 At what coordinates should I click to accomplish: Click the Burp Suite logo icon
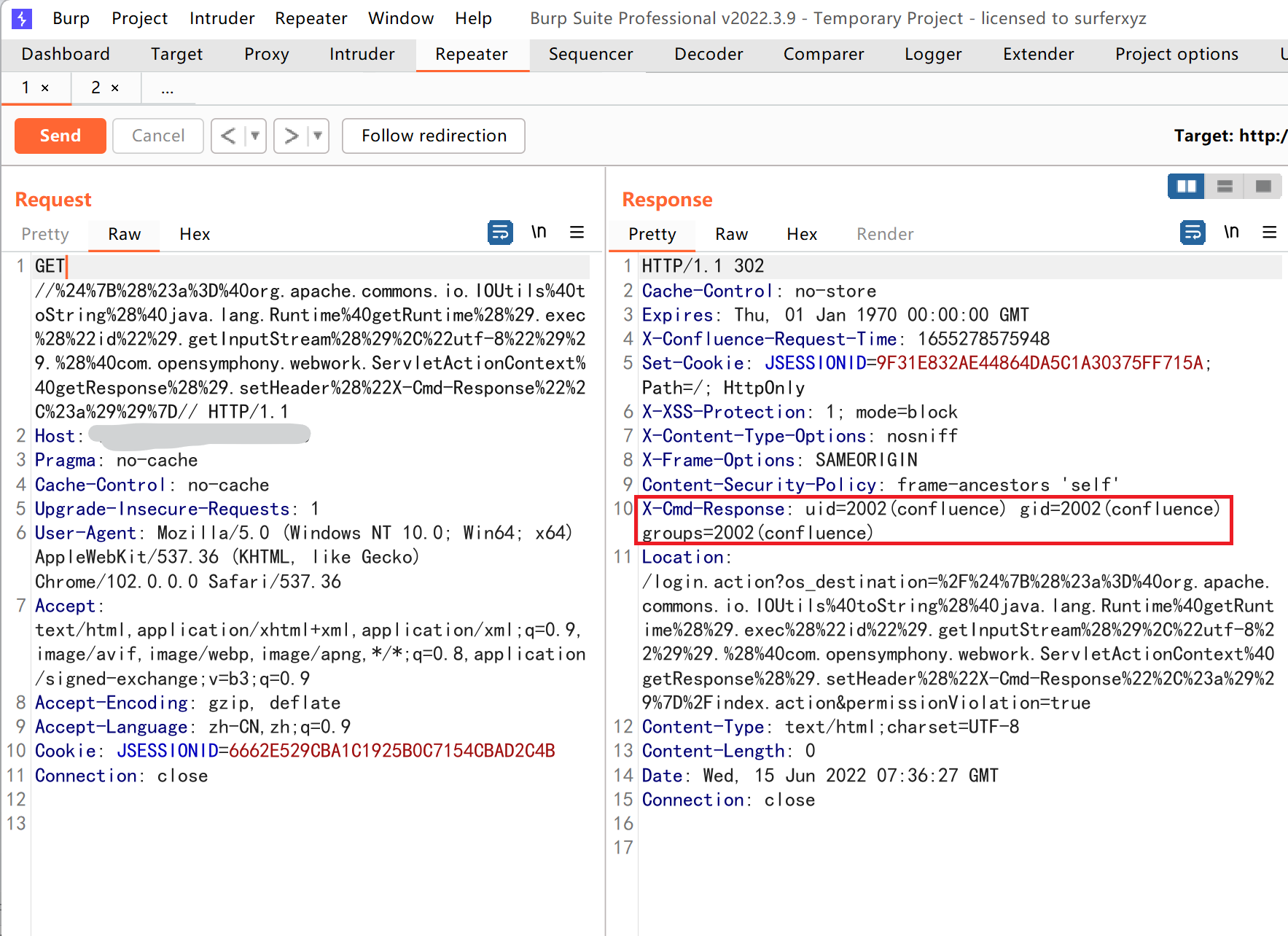(22, 18)
